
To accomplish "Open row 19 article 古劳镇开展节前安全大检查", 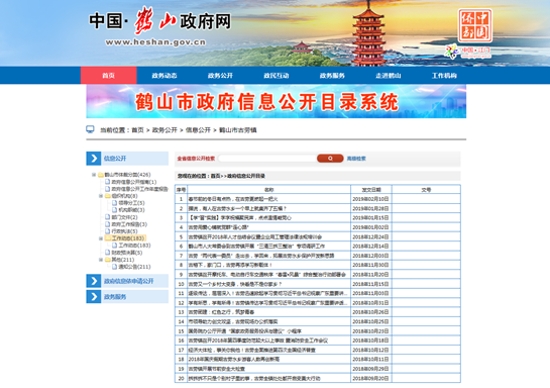I will pyautogui.click(x=217, y=369).
